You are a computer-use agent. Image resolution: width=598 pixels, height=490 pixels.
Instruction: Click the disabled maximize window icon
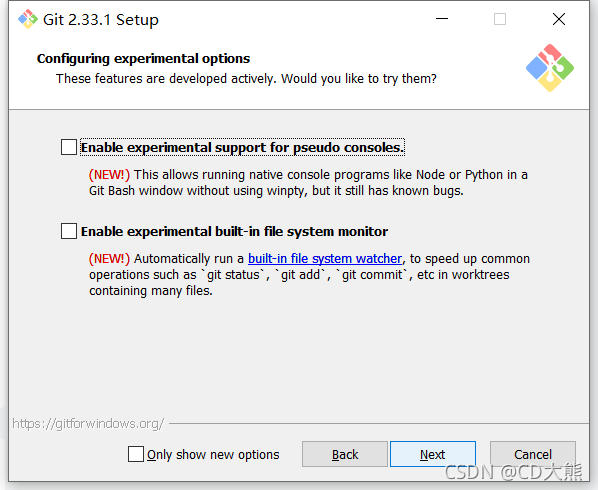pos(500,19)
